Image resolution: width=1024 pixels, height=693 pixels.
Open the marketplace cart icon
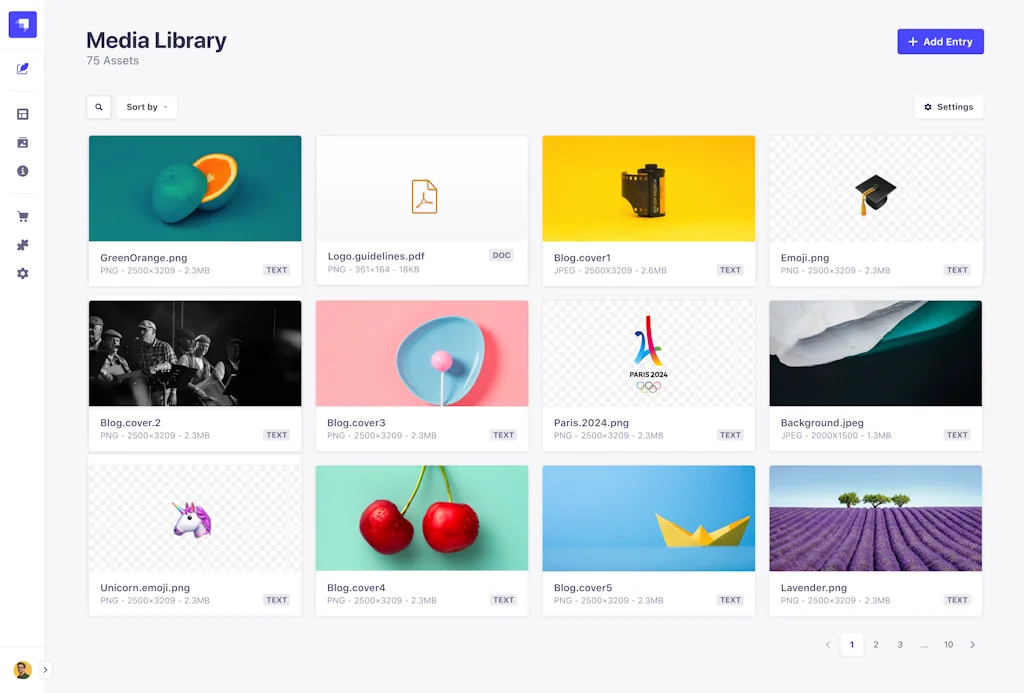tap(23, 216)
